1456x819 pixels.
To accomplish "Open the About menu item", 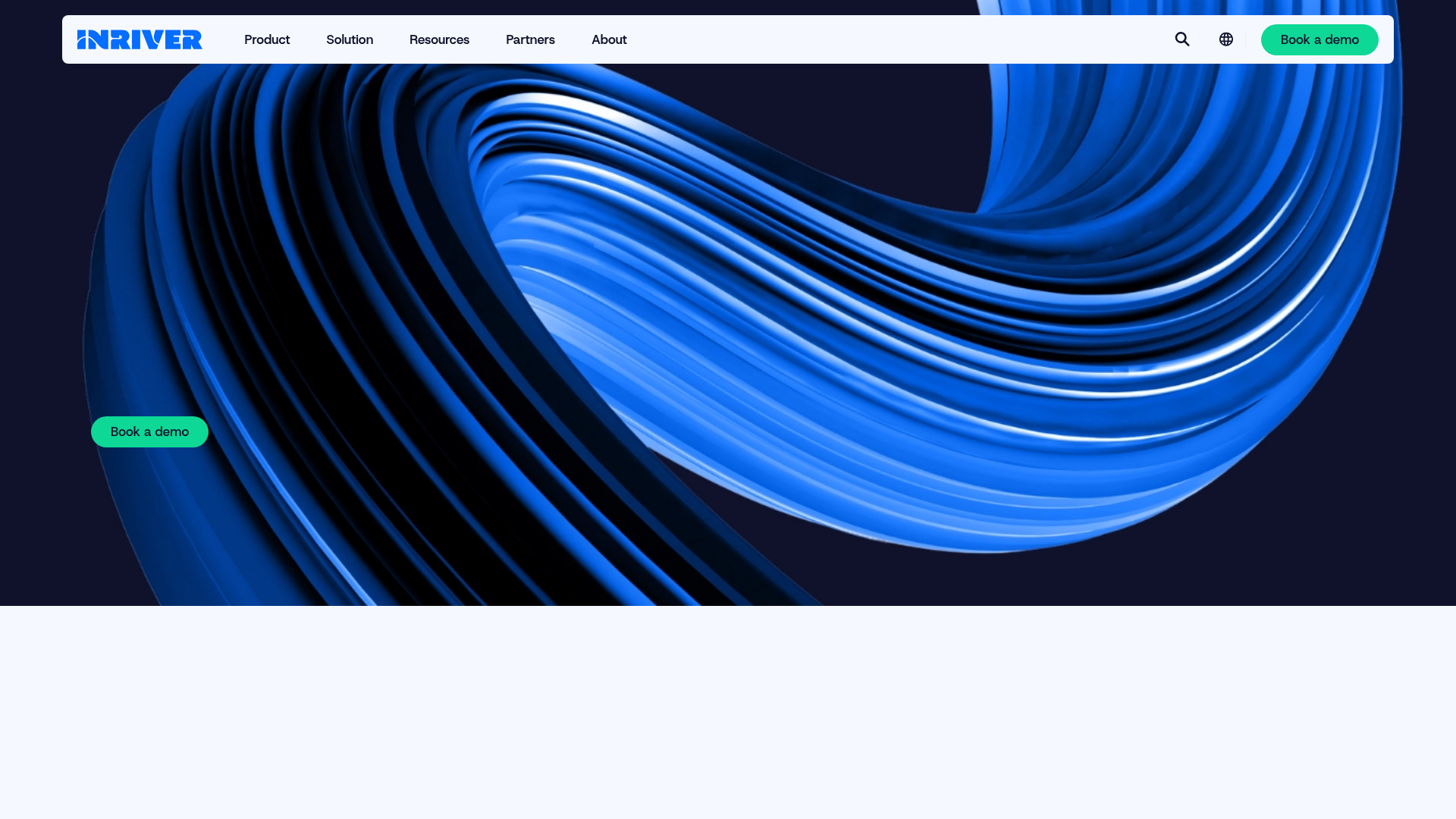I will point(609,39).
